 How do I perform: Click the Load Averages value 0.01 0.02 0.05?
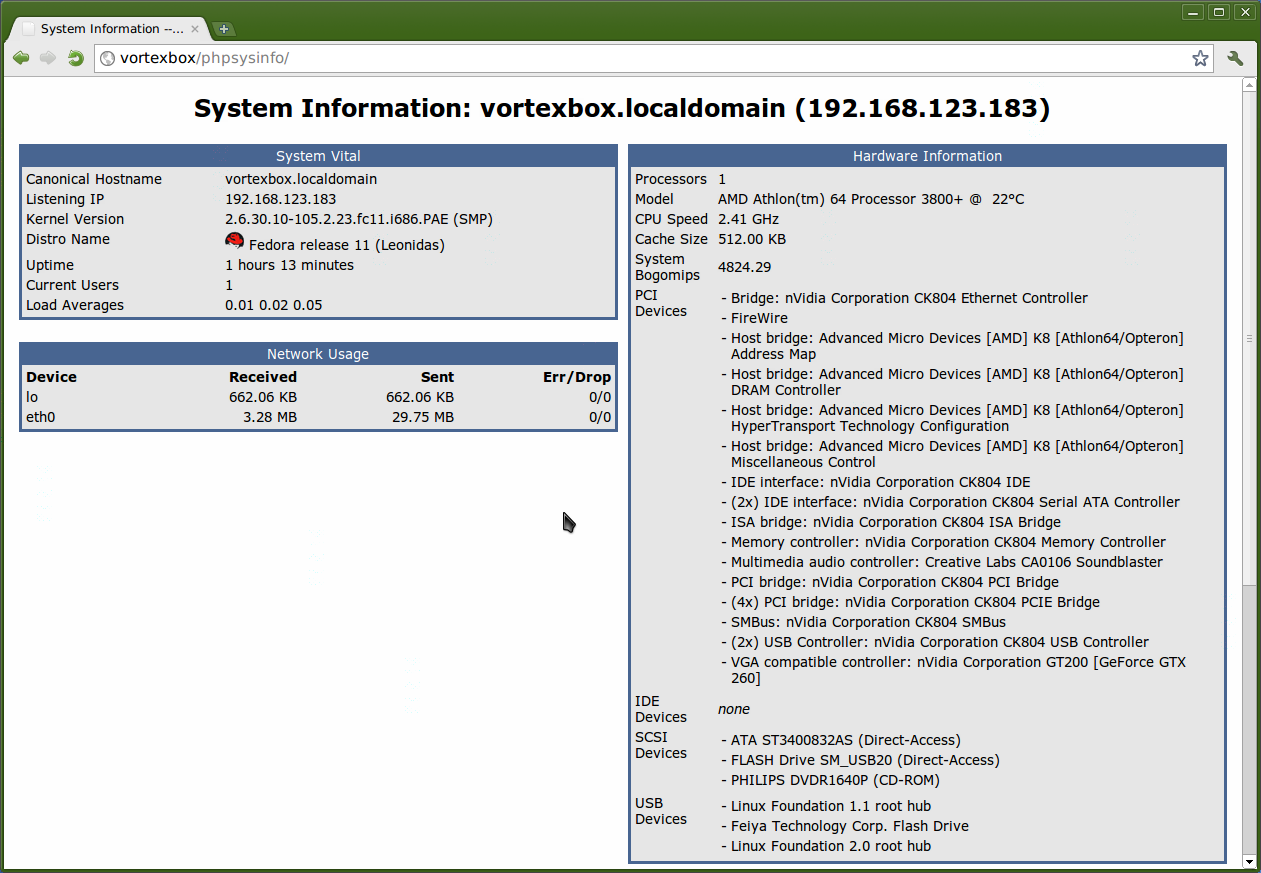(273, 305)
